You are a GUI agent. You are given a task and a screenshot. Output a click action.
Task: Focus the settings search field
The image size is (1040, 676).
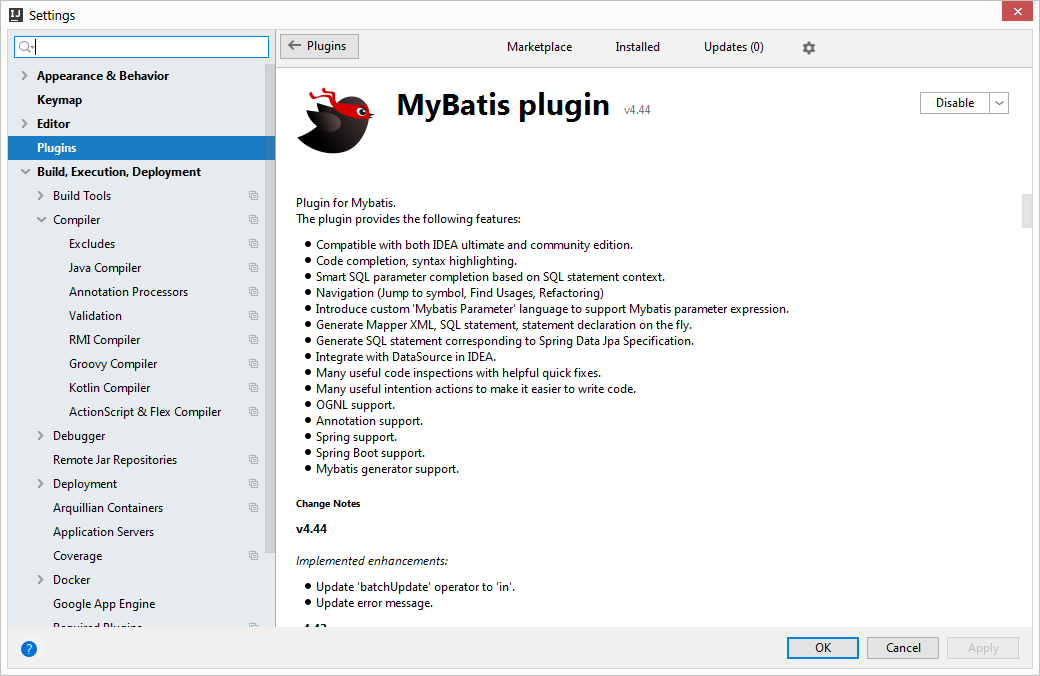point(141,46)
